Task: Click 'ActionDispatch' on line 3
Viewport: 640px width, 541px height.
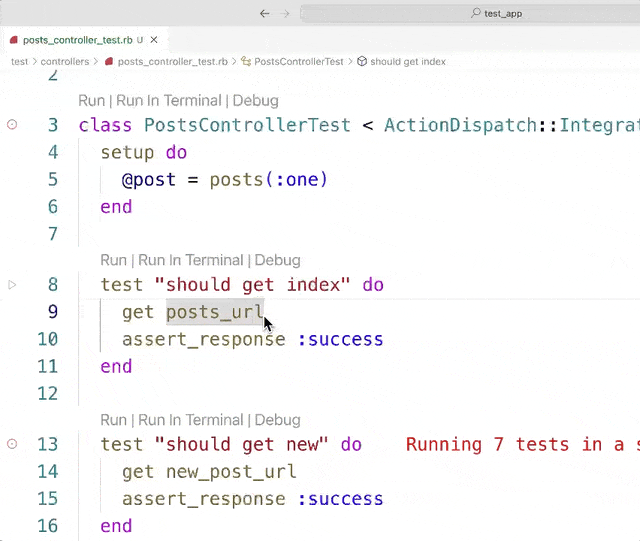Action: point(461,125)
